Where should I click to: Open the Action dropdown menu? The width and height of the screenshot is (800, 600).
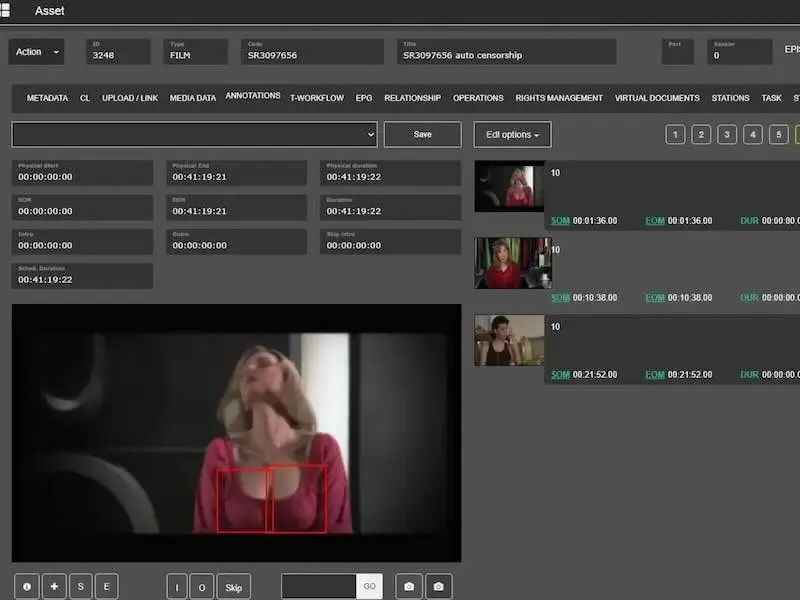click(x=36, y=52)
